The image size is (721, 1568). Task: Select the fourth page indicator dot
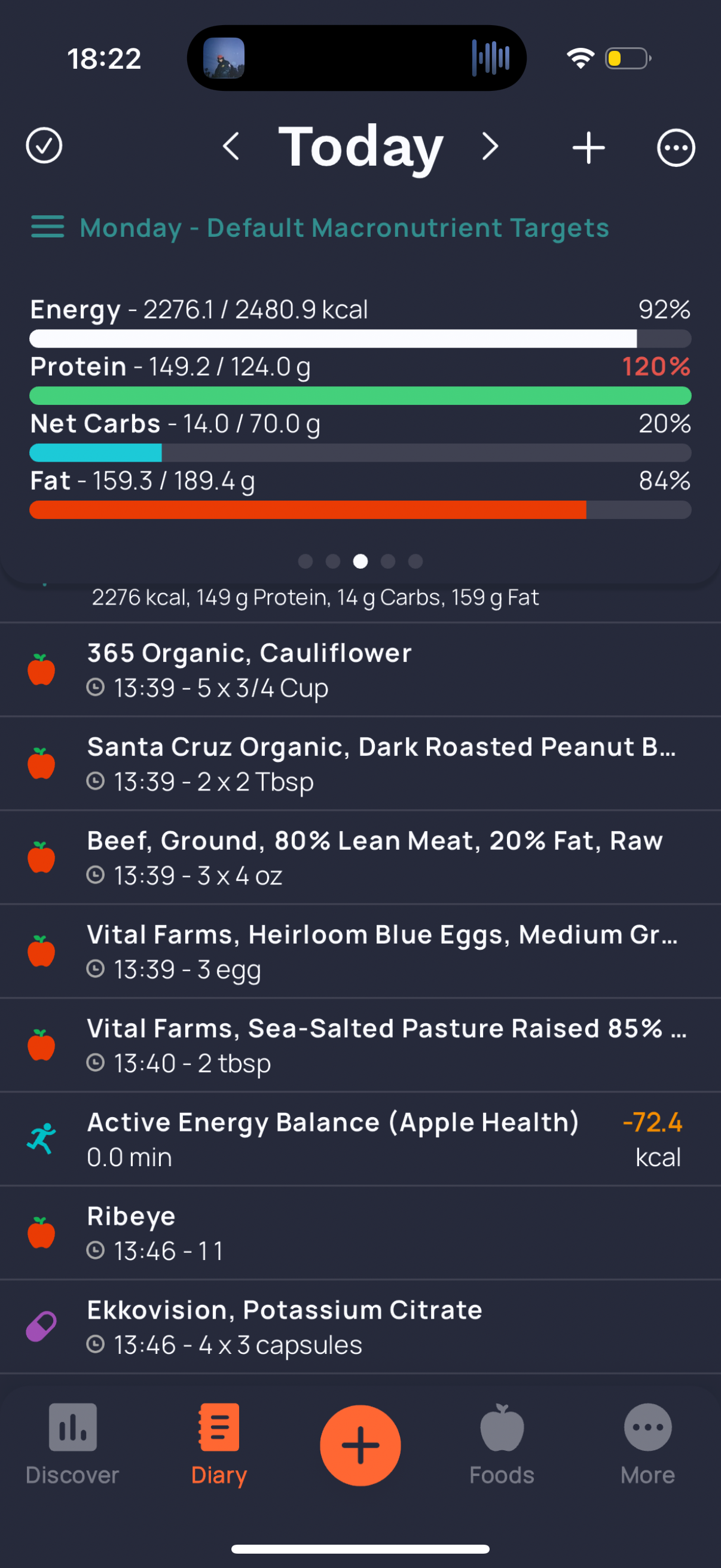pos(387,561)
